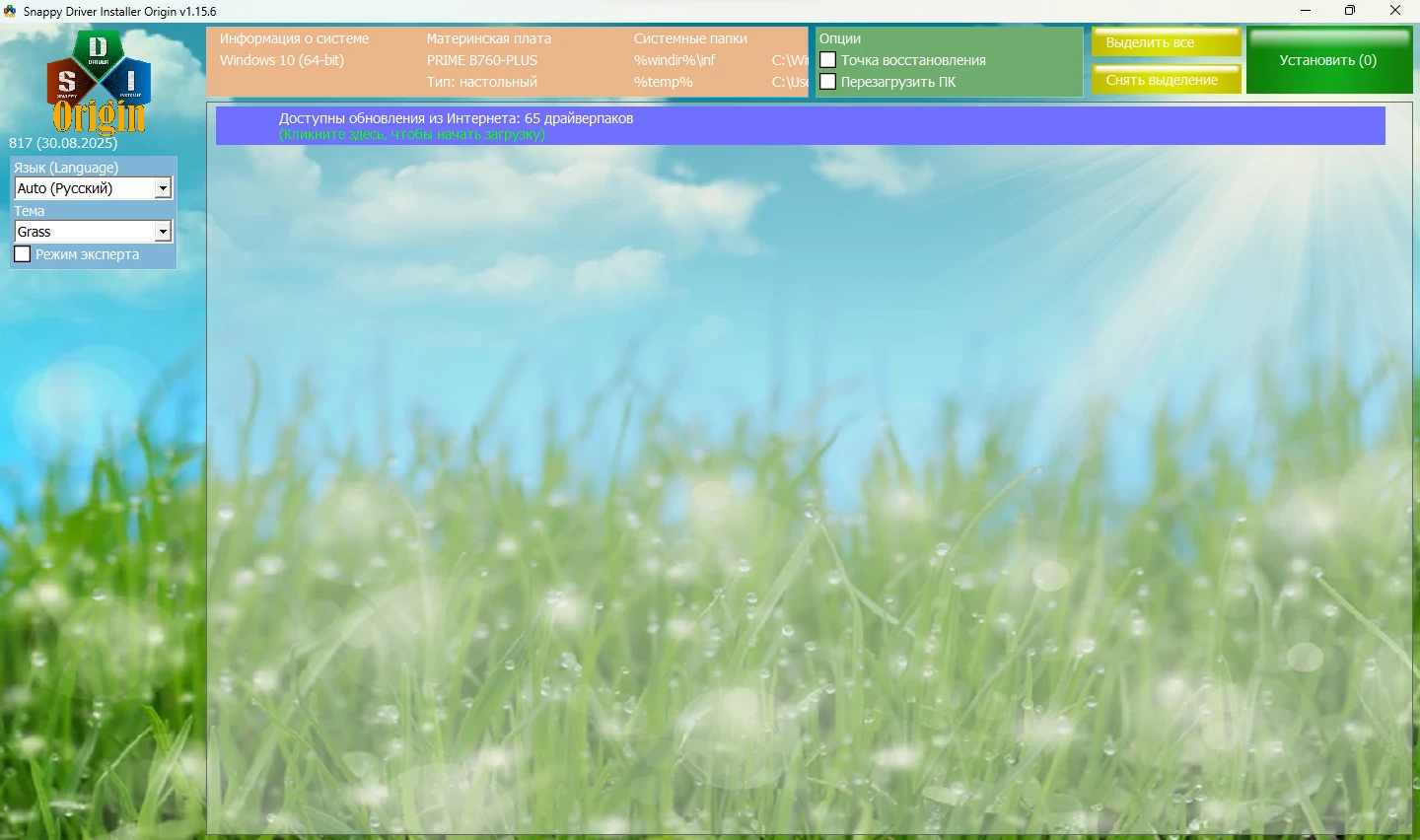Image resolution: width=1420 pixels, height=840 pixels.
Task: Toggle the Перезагрузить ПК checkbox
Action: (828, 82)
